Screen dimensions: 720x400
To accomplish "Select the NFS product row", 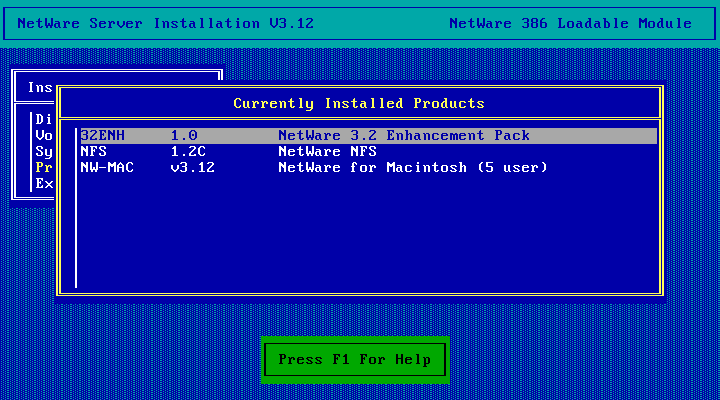I will pos(369,152).
